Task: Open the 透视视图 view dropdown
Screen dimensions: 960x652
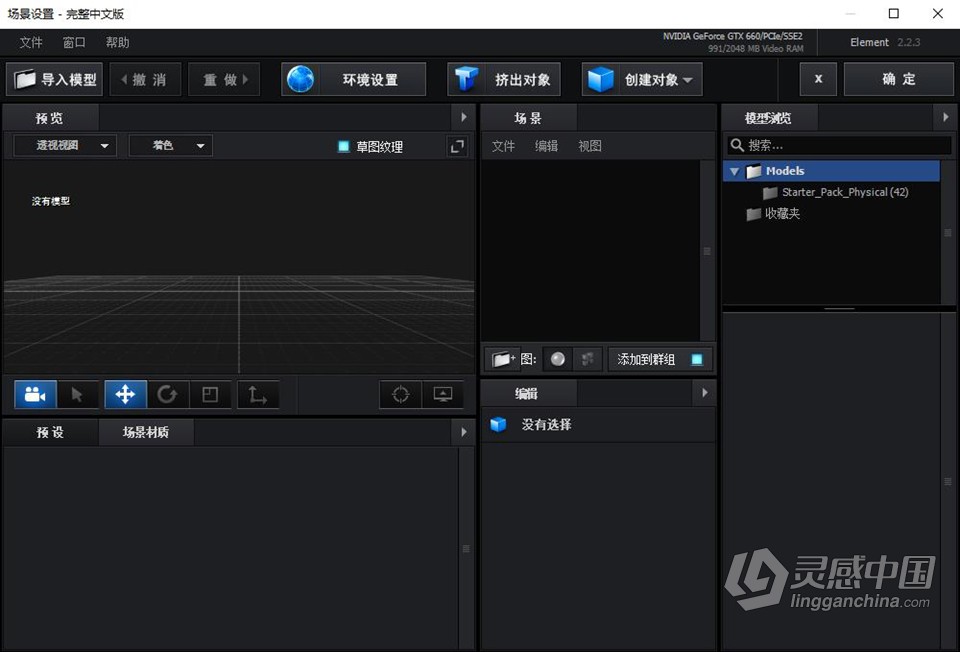Action: pyautogui.click(x=65, y=146)
